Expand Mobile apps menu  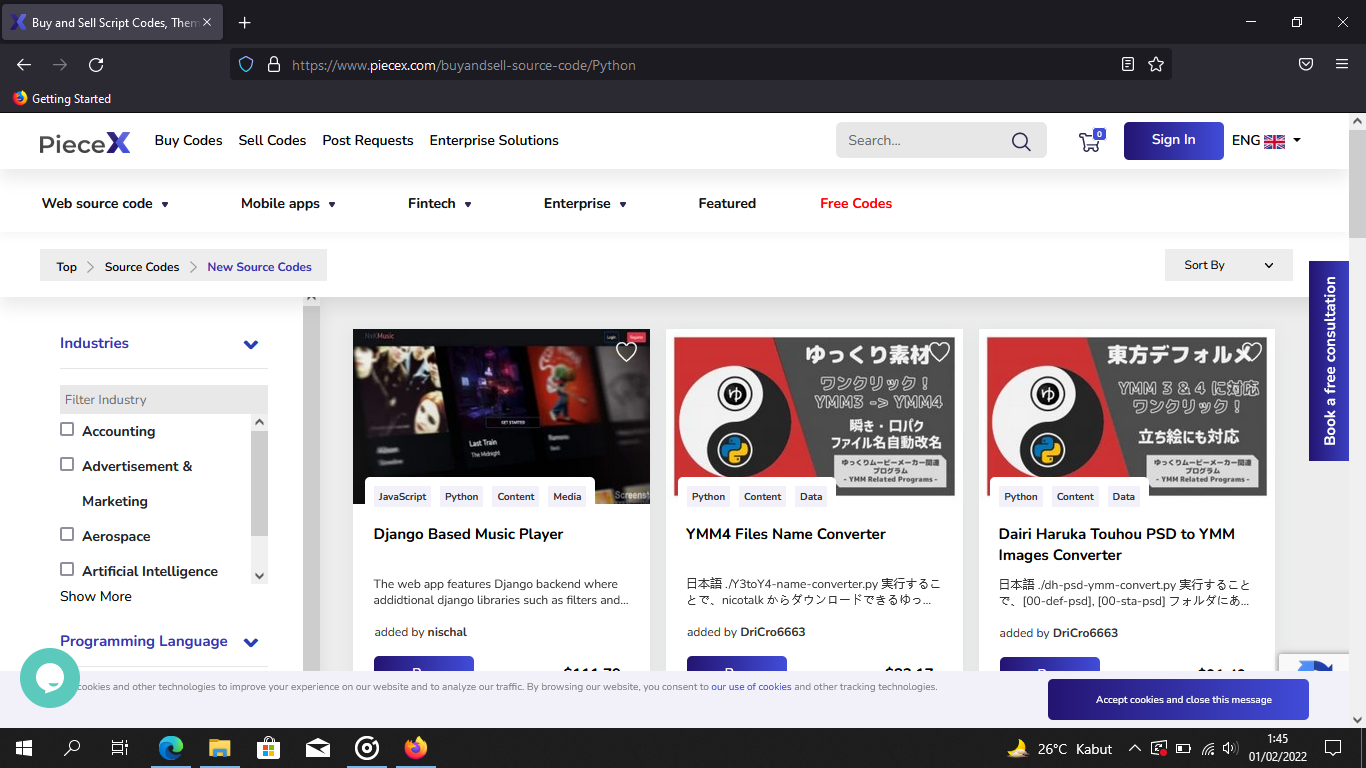click(288, 203)
